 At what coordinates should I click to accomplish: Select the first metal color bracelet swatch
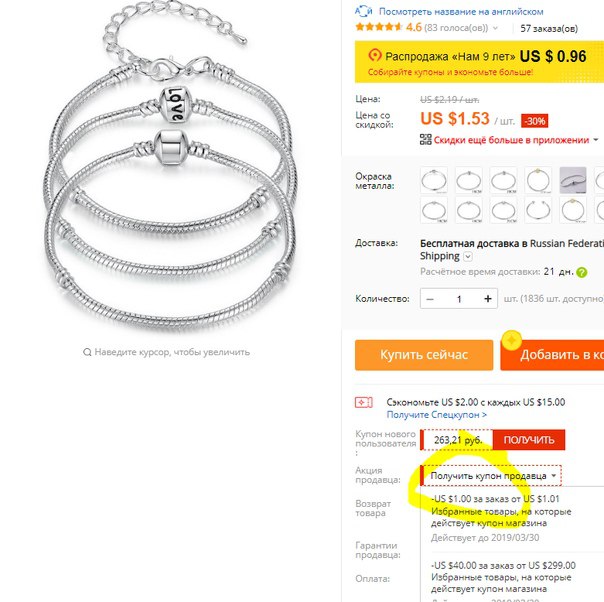(x=434, y=180)
